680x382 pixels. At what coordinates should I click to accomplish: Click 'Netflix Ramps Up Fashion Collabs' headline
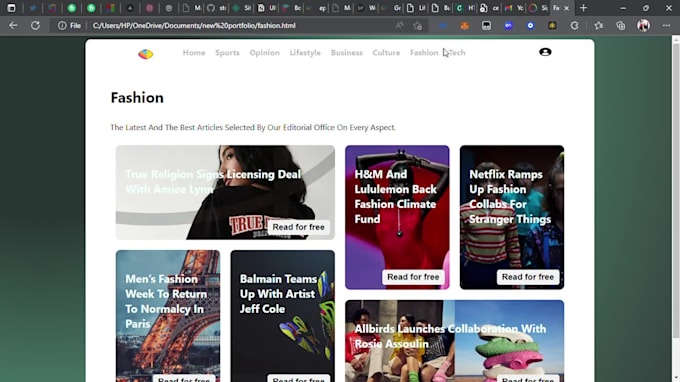[x=510, y=196]
